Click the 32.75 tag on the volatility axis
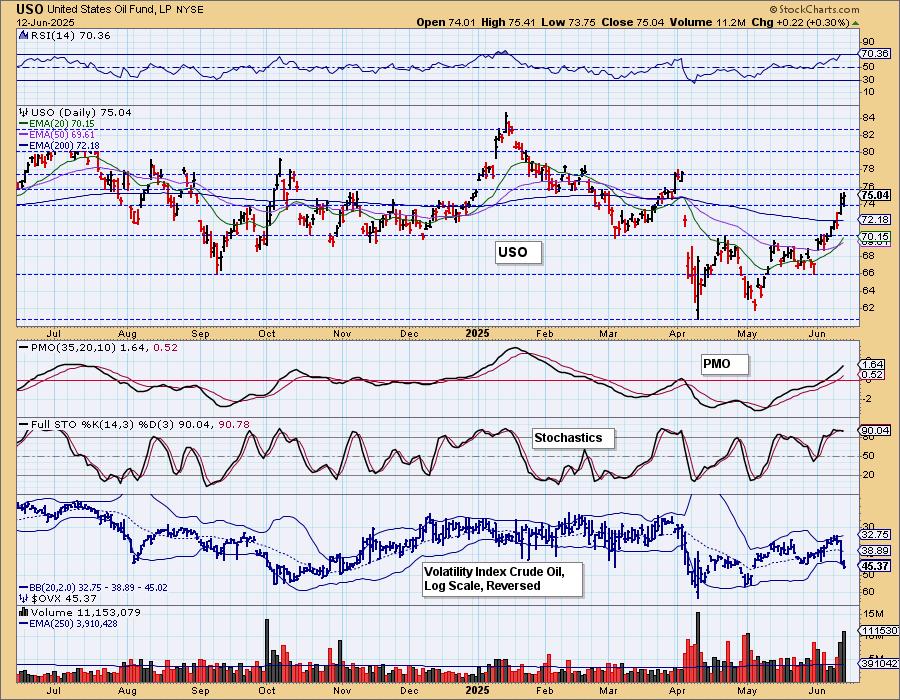Screen dimensions: 900x700 click(x=875, y=535)
